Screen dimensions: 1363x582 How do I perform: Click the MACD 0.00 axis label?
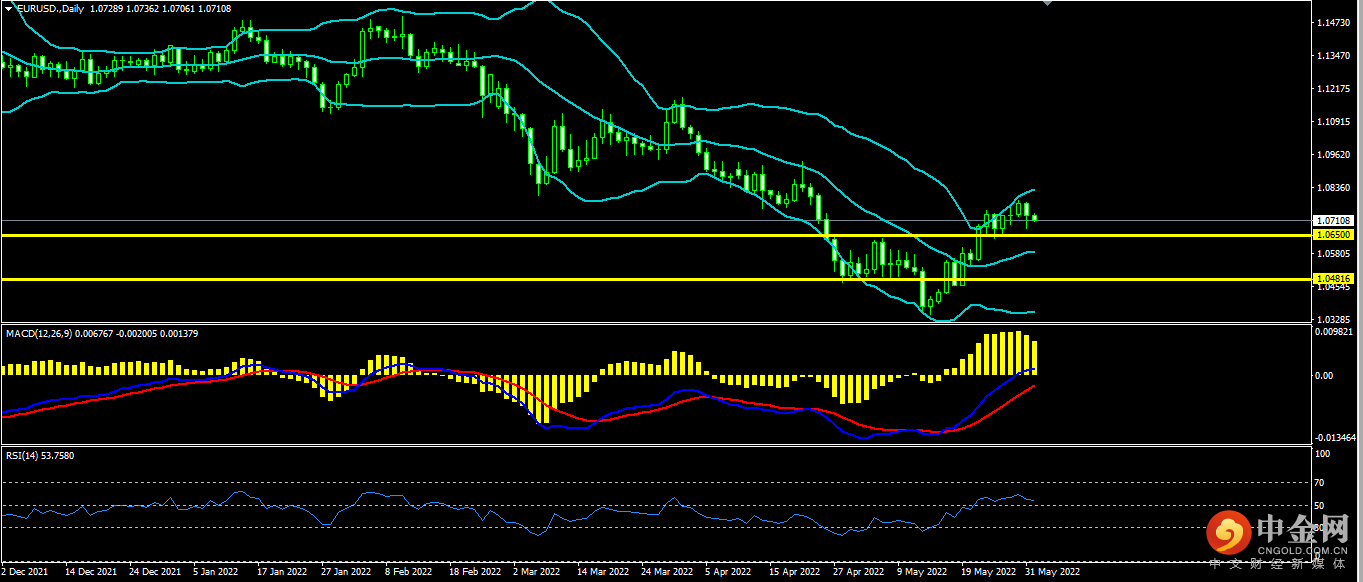(1323, 376)
